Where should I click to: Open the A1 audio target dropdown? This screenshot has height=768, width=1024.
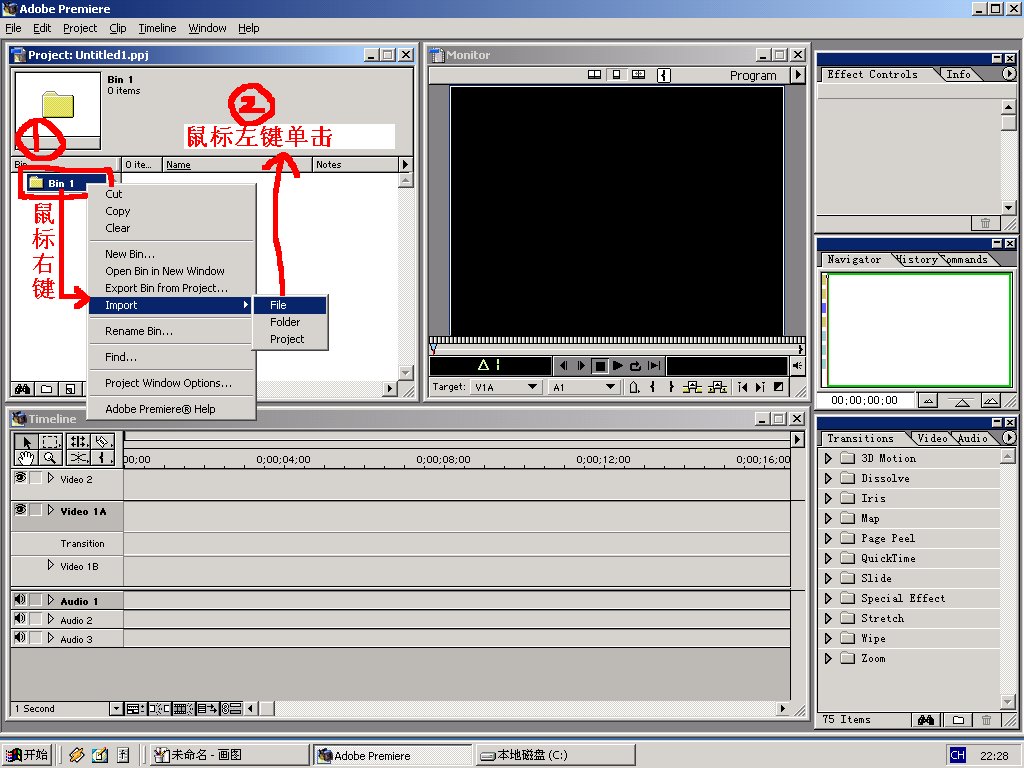[584, 387]
